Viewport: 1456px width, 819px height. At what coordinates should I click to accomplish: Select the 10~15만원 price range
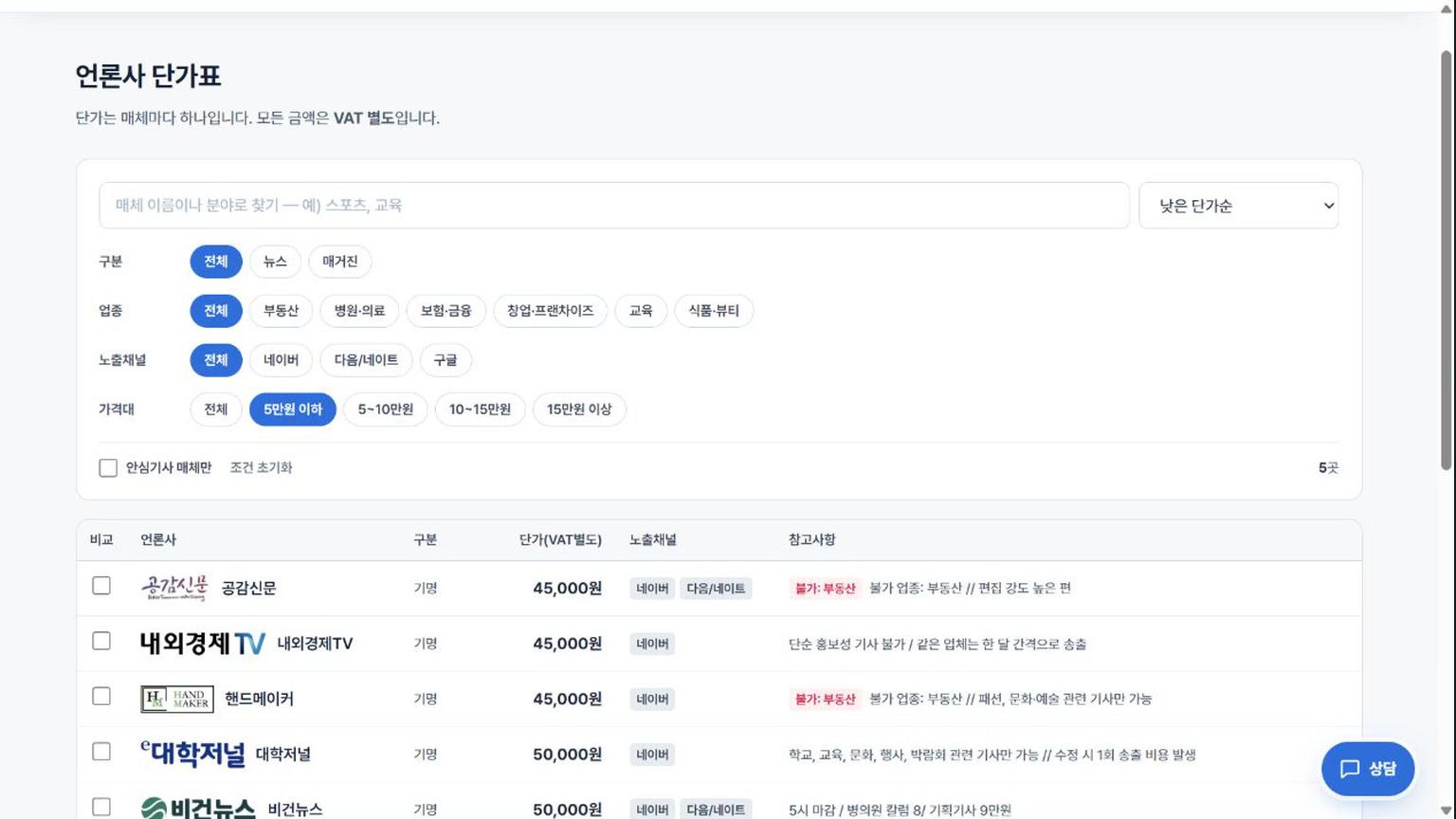480,409
